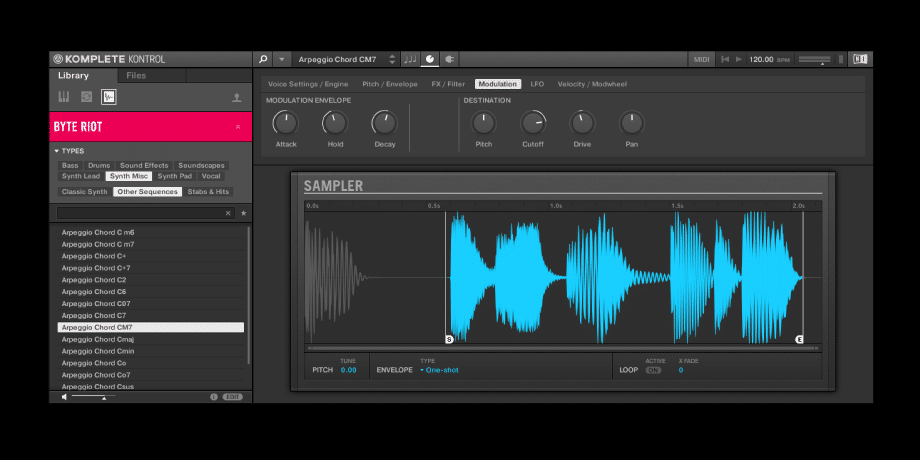Viewport: 920px width, 460px height.
Task: Click the Cutoff destination knob
Action: [x=533, y=123]
